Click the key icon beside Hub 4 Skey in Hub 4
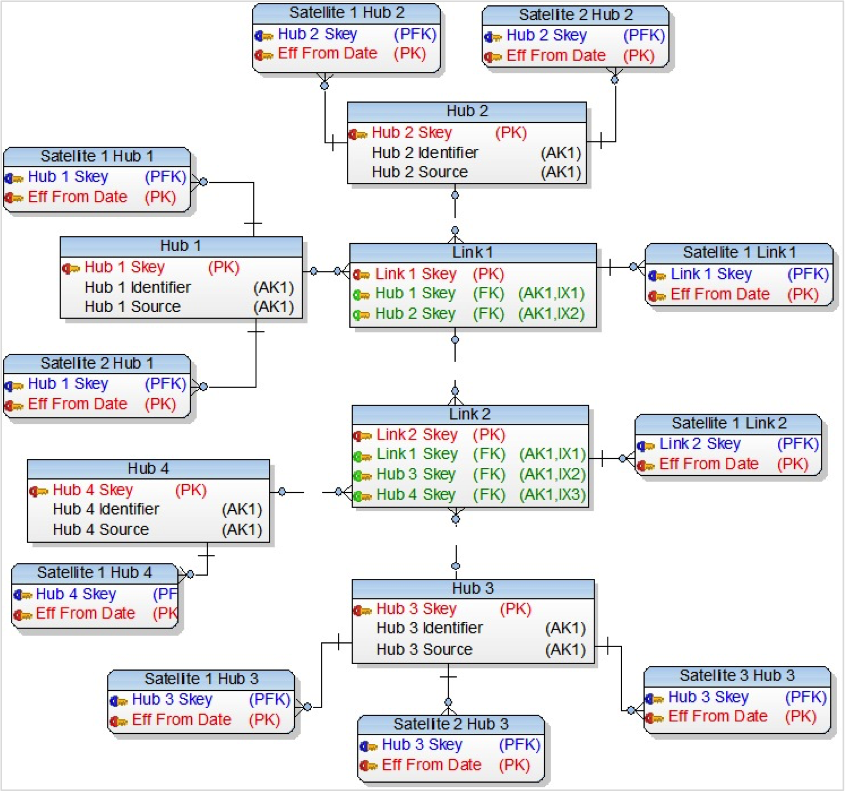The width and height of the screenshot is (845, 791). coord(38,491)
